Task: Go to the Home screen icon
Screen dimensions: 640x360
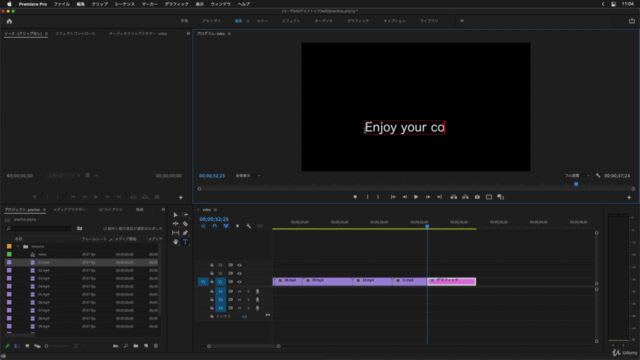Action: (x=9, y=21)
